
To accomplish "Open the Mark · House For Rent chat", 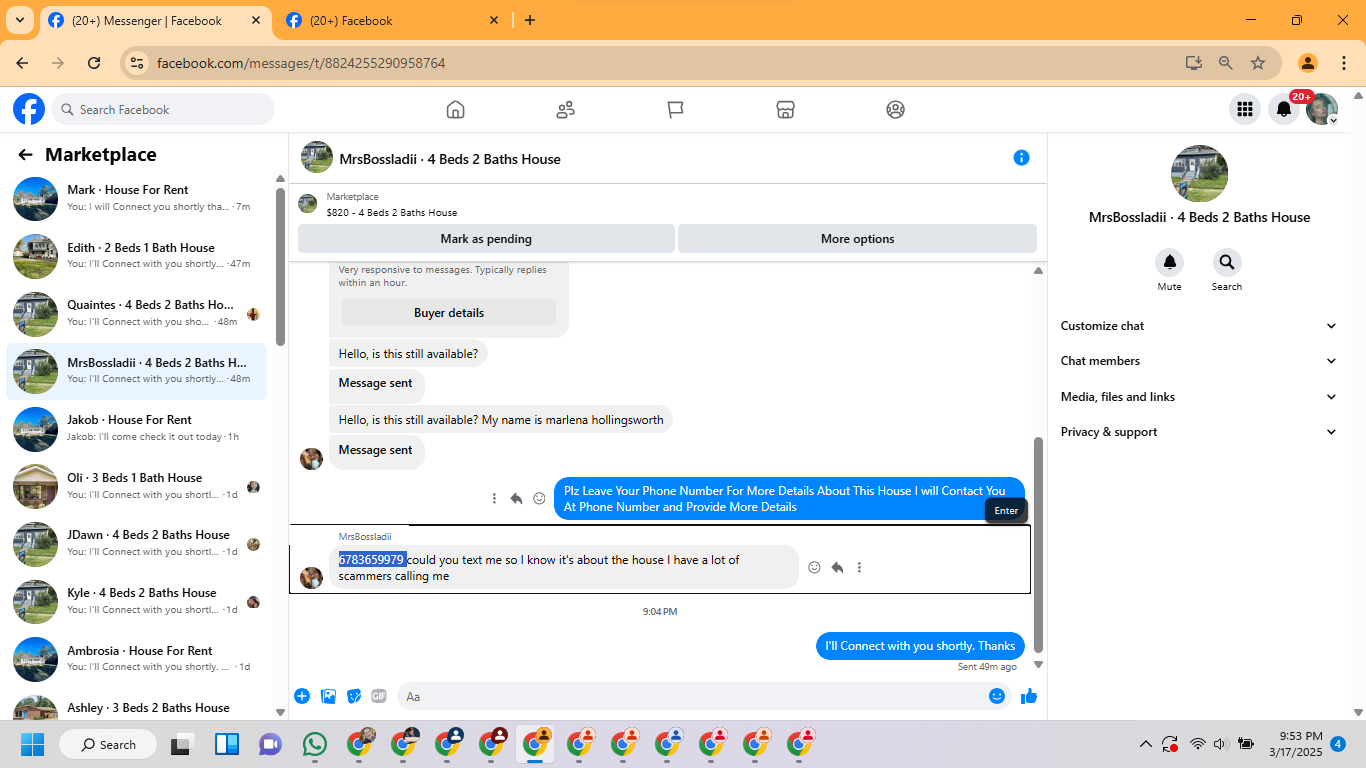I will point(137,198).
